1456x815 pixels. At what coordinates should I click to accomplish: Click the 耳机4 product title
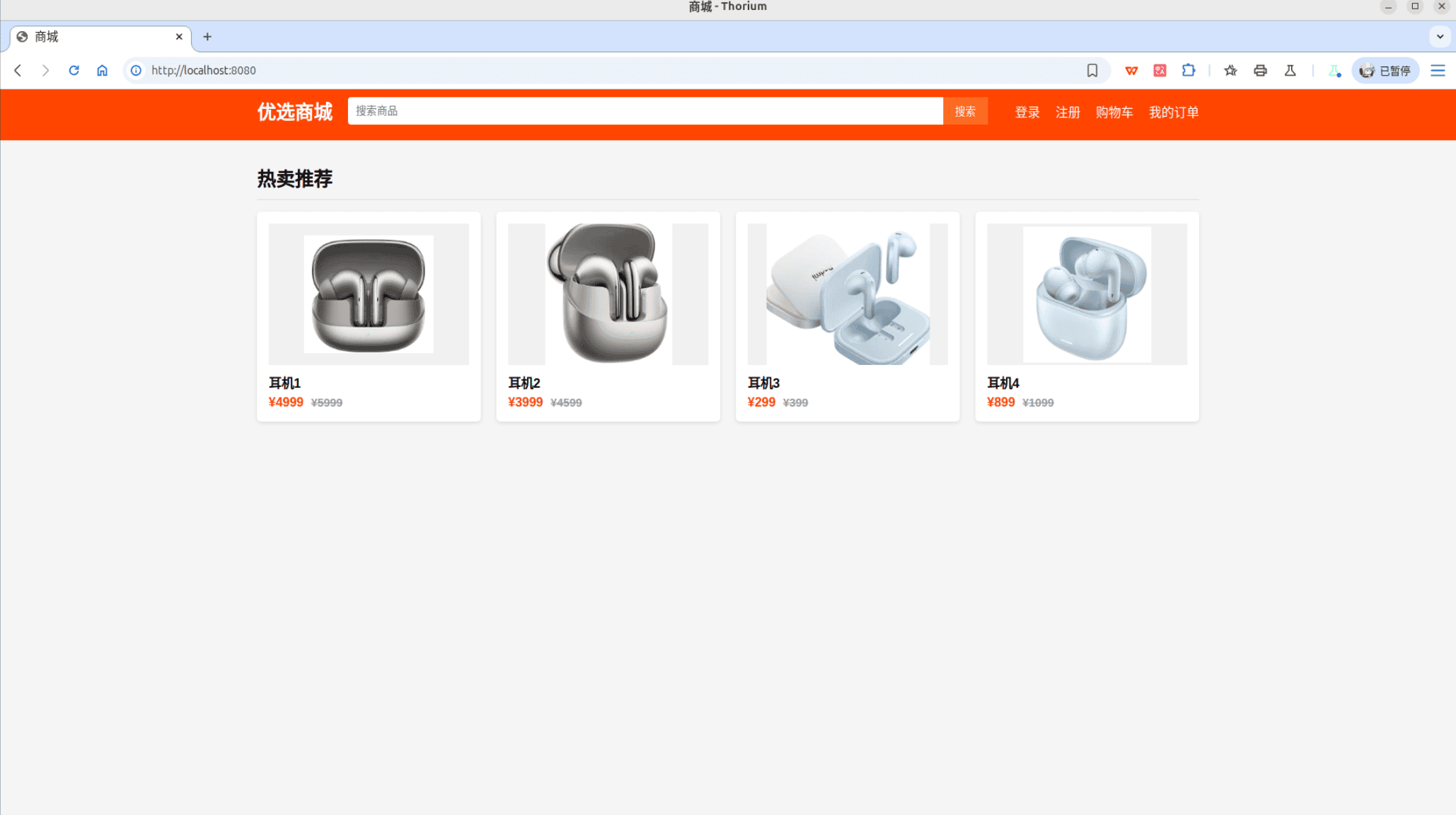[1003, 383]
